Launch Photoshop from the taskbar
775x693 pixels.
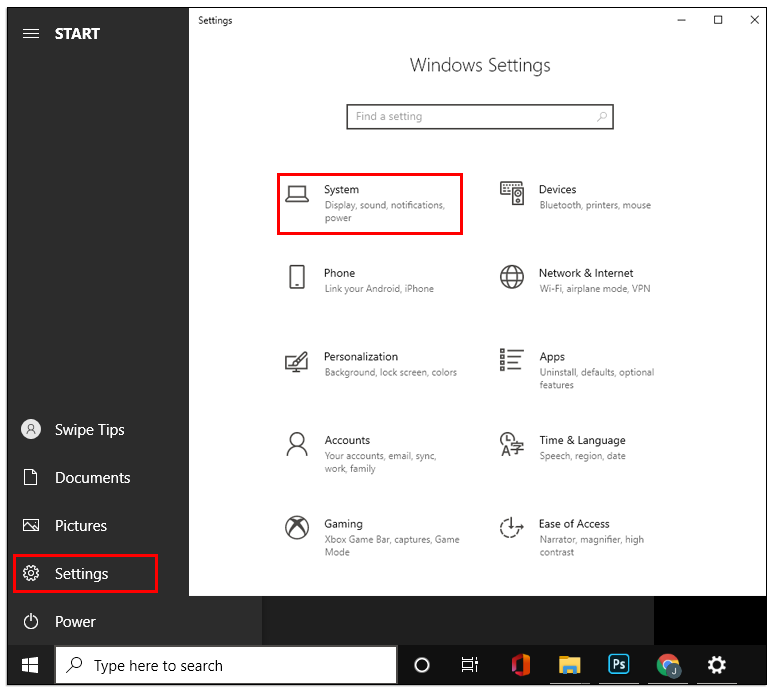[618, 664]
